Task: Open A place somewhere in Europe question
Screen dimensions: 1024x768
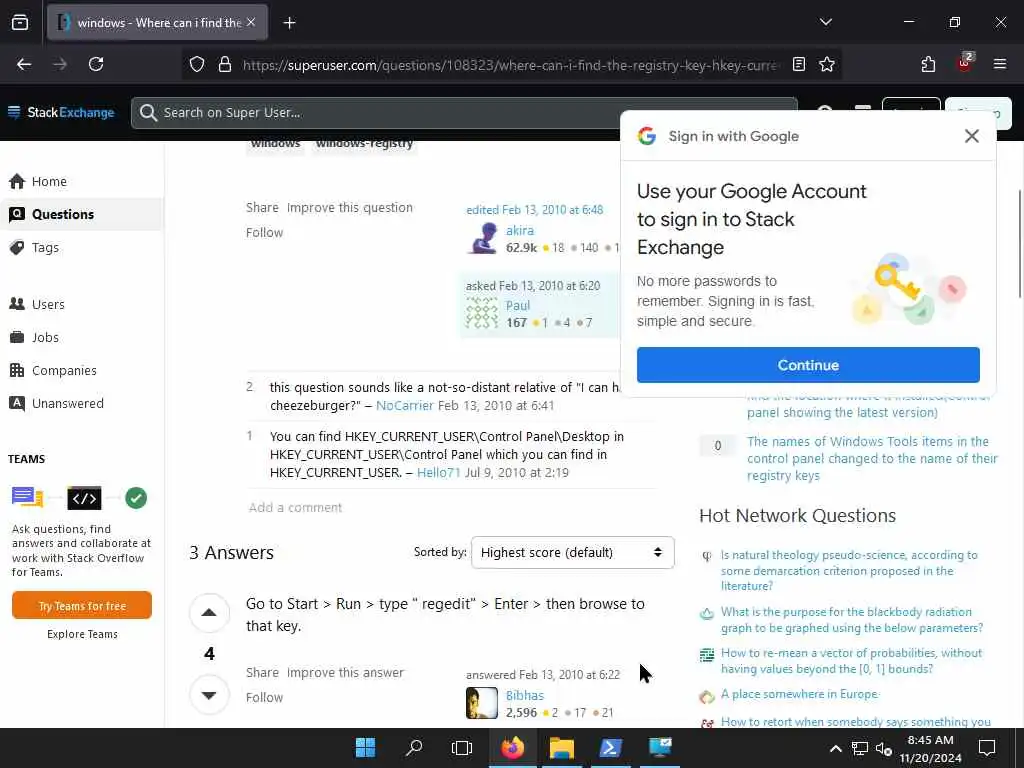Action: [799, 694]
